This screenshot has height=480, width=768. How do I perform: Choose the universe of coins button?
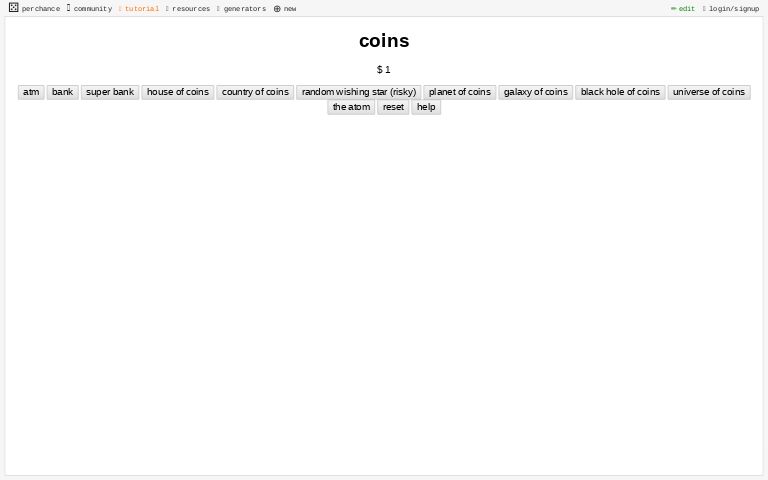coord(709,92)
